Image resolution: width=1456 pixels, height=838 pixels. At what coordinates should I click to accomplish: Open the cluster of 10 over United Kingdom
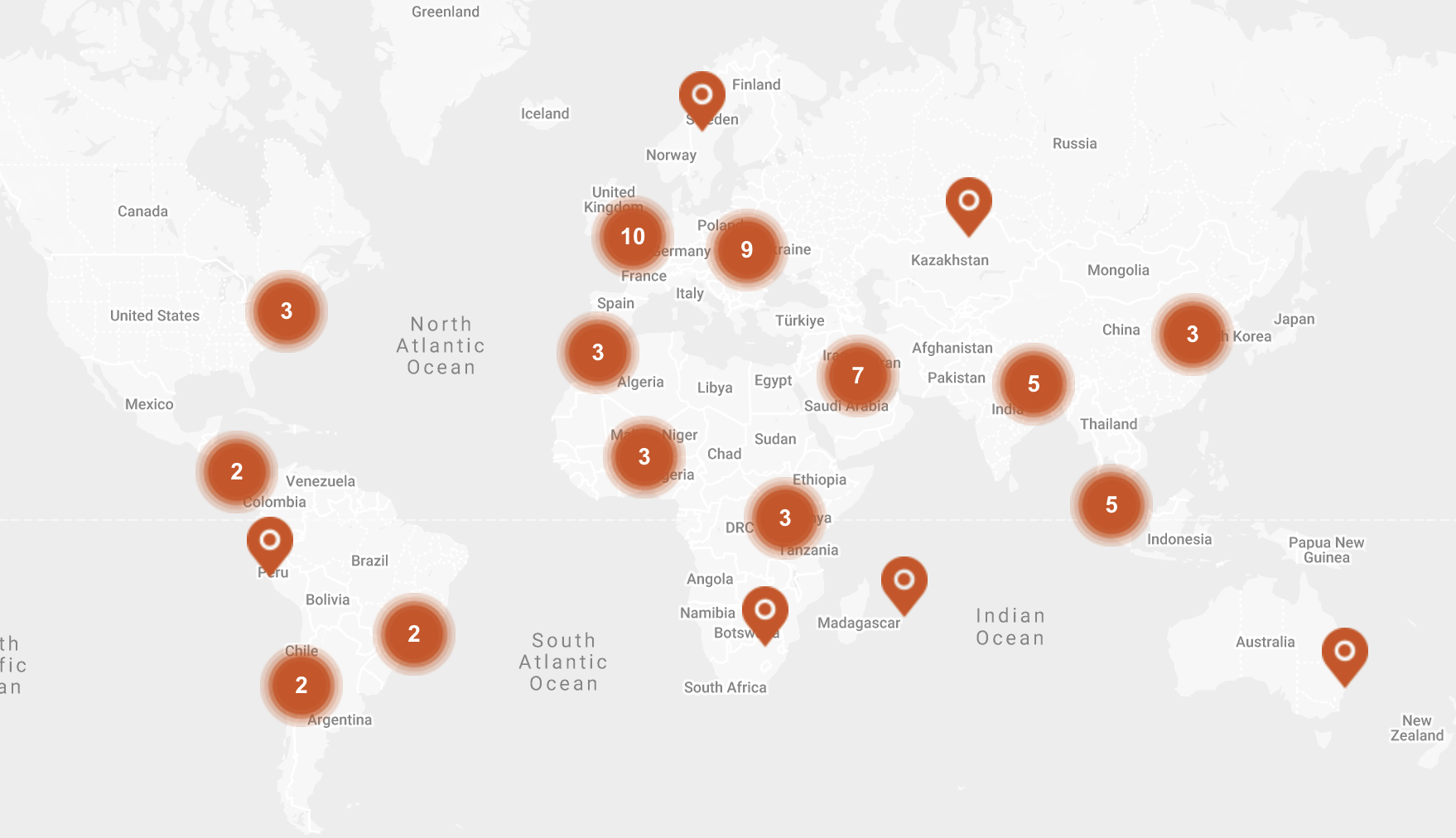633,237
